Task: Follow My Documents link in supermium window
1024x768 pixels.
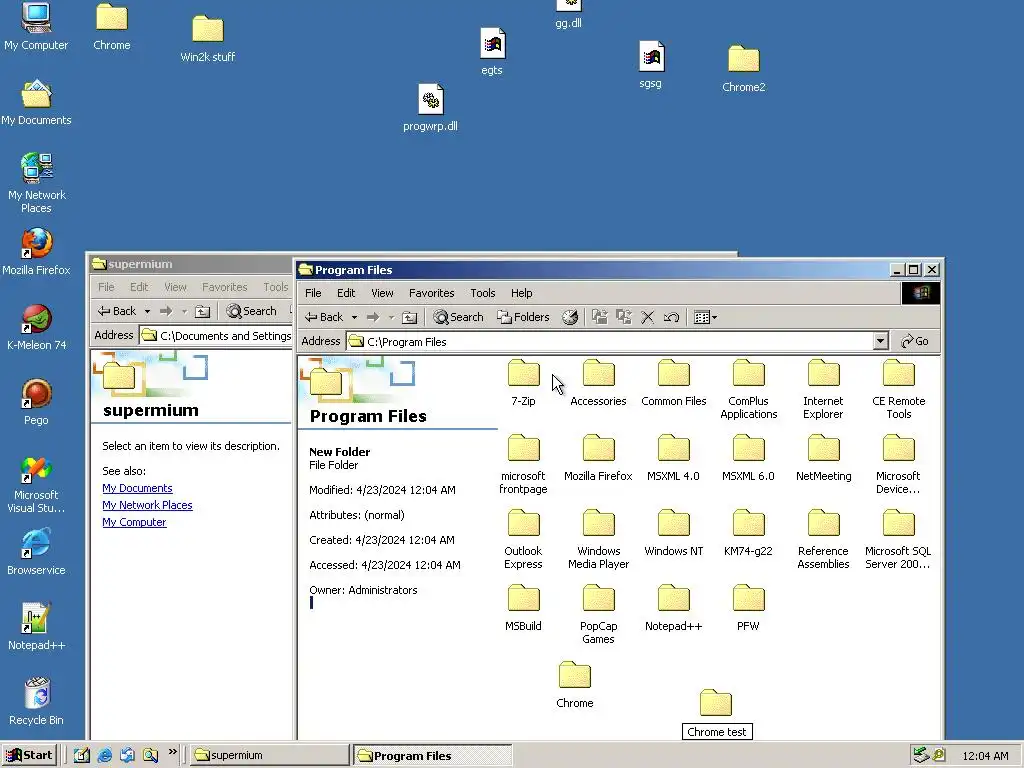Action: coord(137,488)
